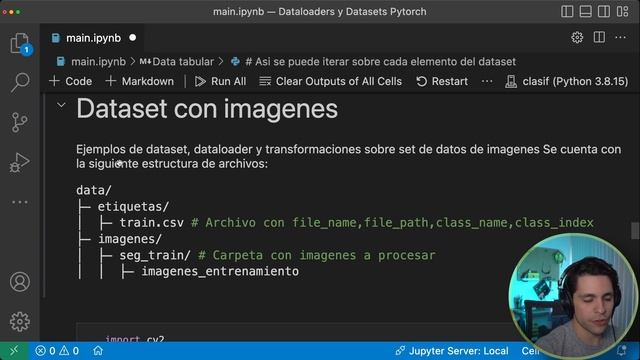Show additional views ellipsis in activity bar

[x=20, y=202]
